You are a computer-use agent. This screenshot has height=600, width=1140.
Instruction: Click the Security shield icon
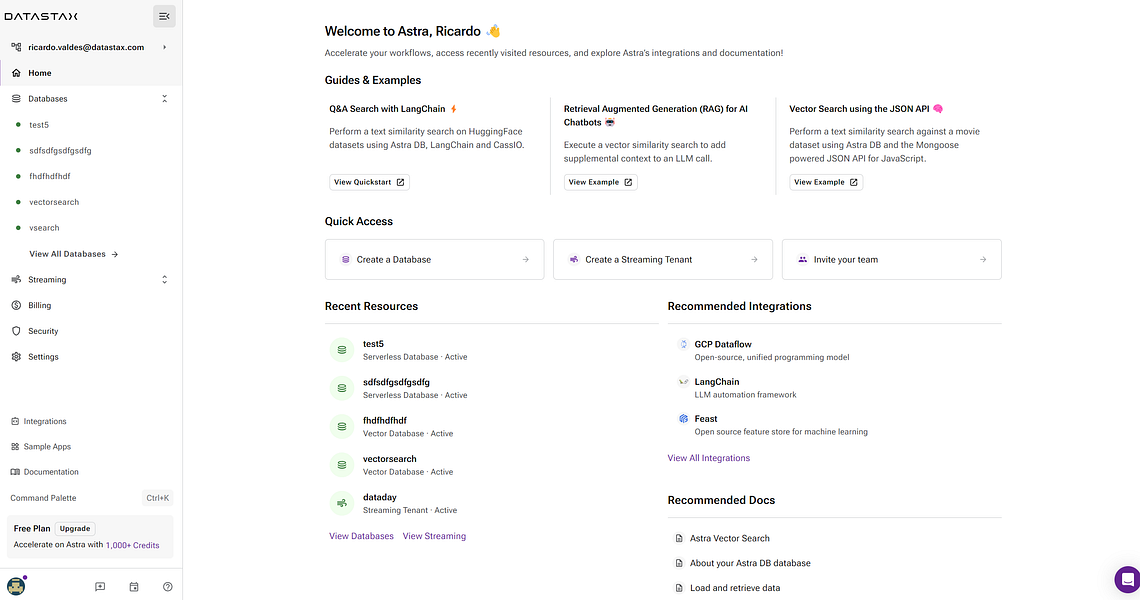coord(15,330)
